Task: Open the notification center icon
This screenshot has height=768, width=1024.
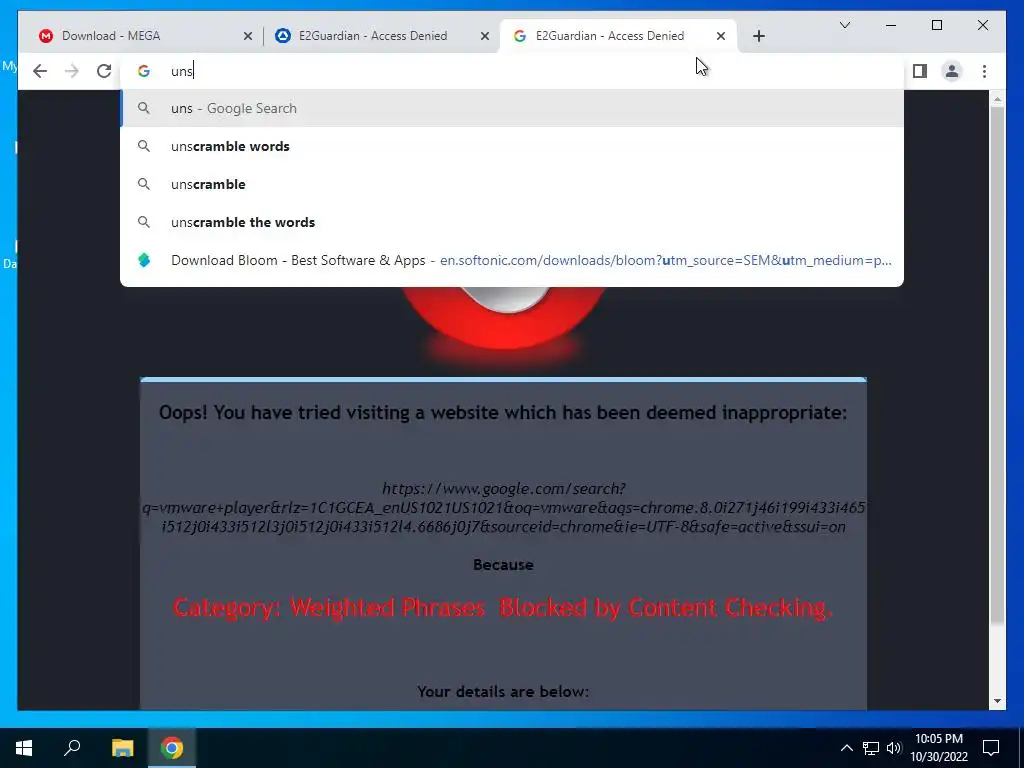Action: click(991, 748)
